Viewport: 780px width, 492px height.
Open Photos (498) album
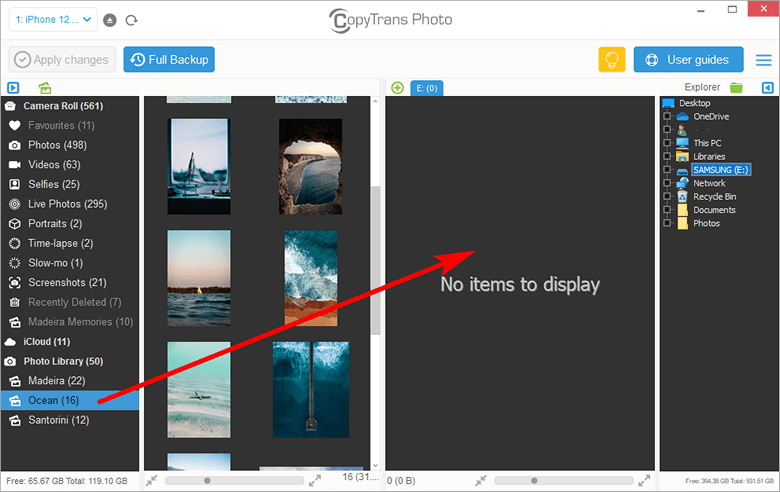(x=70, y=145)
